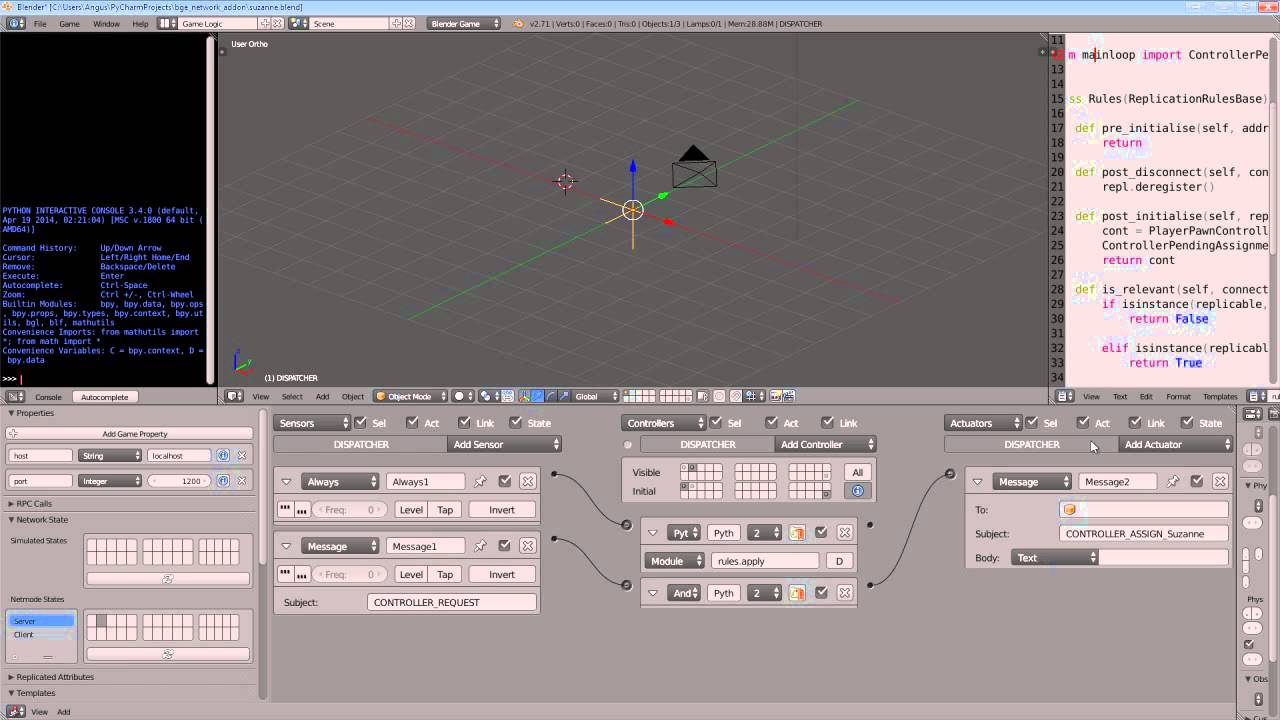Deactivate the Always1 sensor checkbox
The height and width of the screenshot is (720, 1280).
pos(504,482)
